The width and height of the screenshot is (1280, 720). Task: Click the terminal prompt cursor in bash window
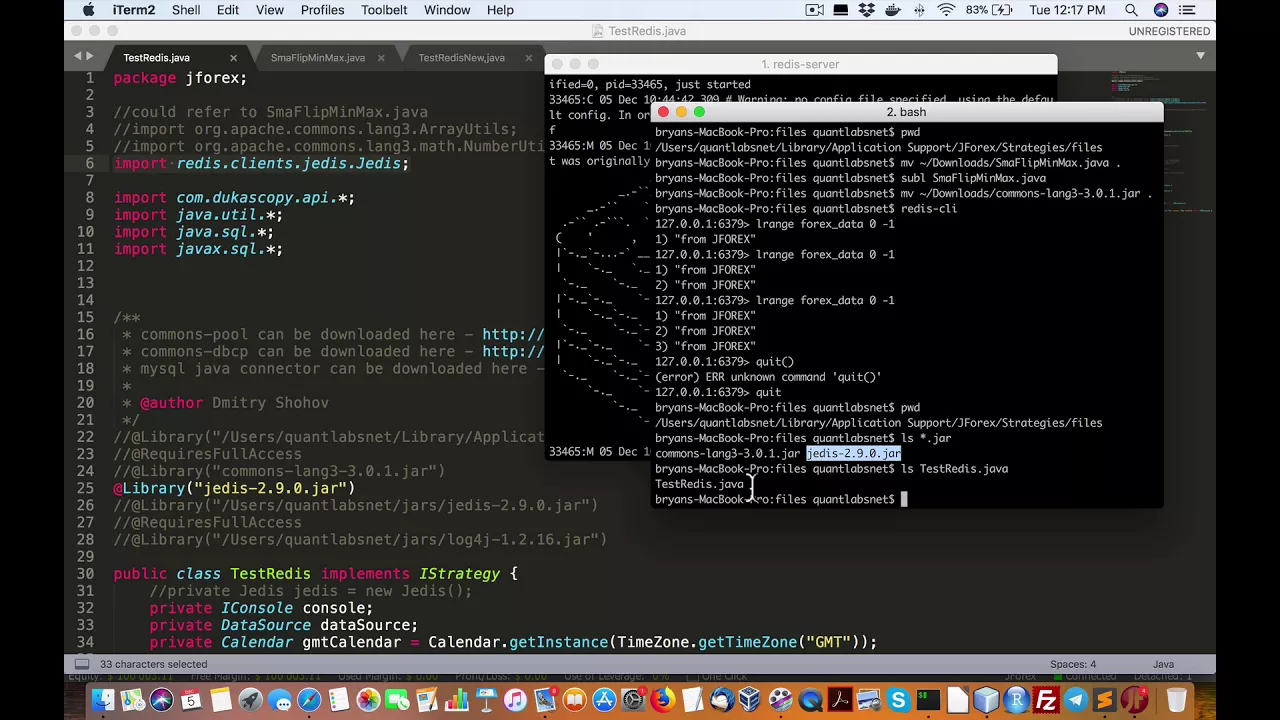coord(904,499)
